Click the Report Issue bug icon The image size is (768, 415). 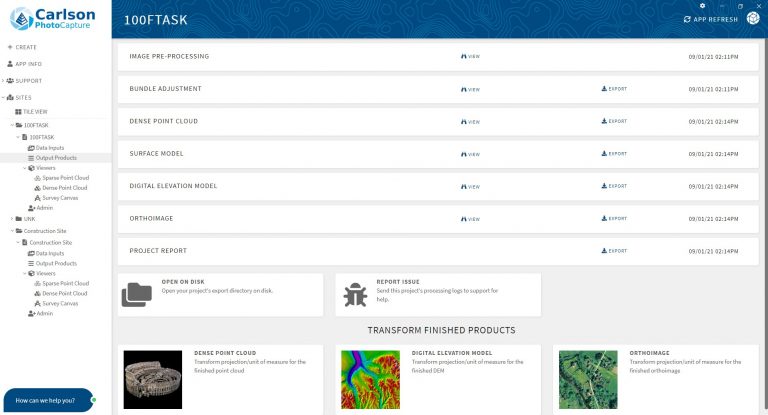pos(355,295)
